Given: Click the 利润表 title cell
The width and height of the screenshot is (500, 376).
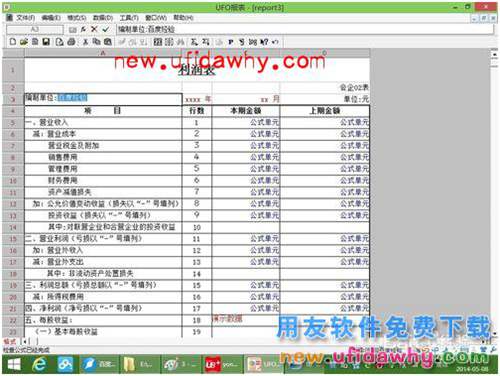Looking at the screenshot, I should coord(197,70).
